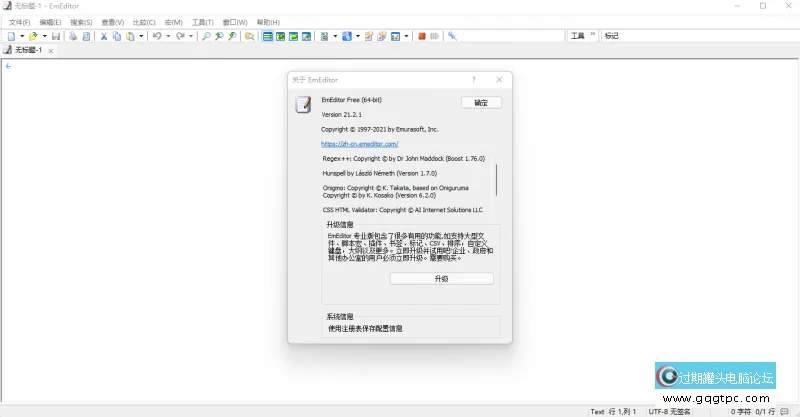Screen dimensions: 800x417
Task: Expand the Open file dropdown arrow
Action: pos(44,36)
